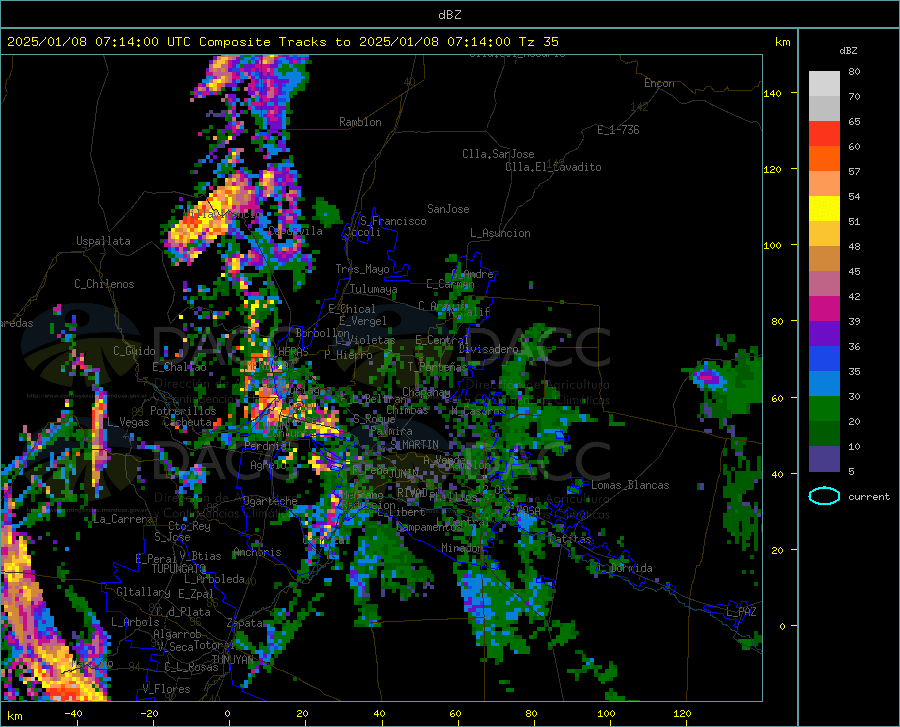The width and height of the screenshot is (900, 727).
Task: Choose the magenta 39–42 dBZ legend swatch
Action: tap(824, 309)
